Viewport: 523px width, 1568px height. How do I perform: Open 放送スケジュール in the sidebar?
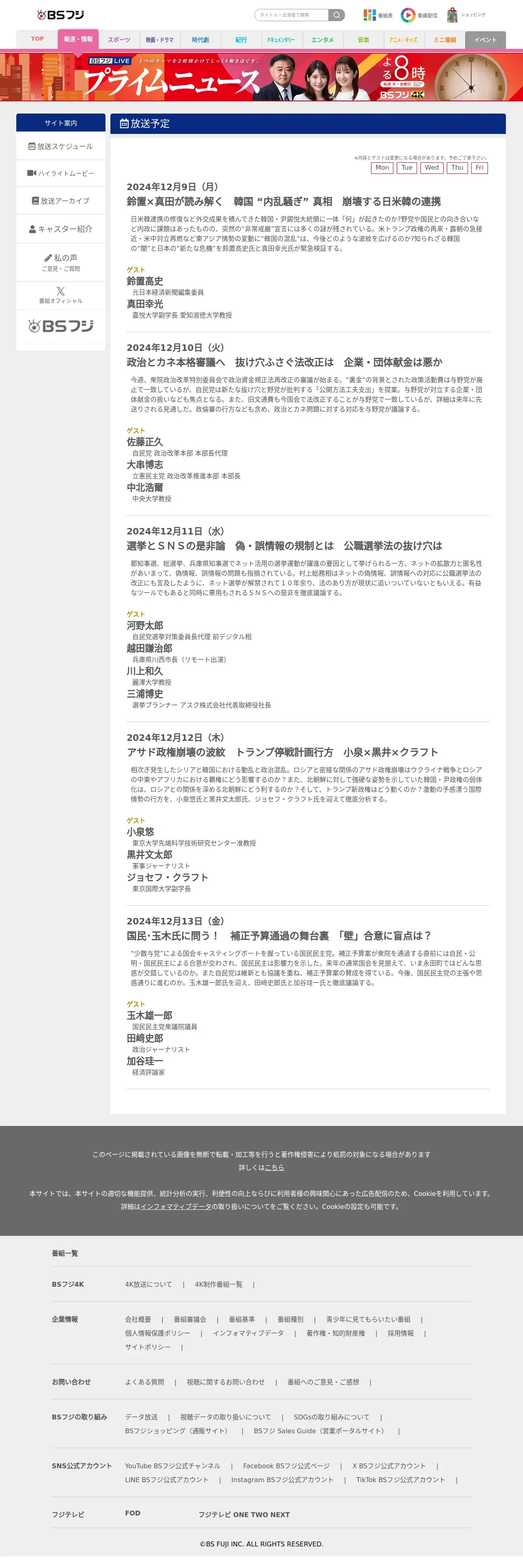tap(61, 147)
